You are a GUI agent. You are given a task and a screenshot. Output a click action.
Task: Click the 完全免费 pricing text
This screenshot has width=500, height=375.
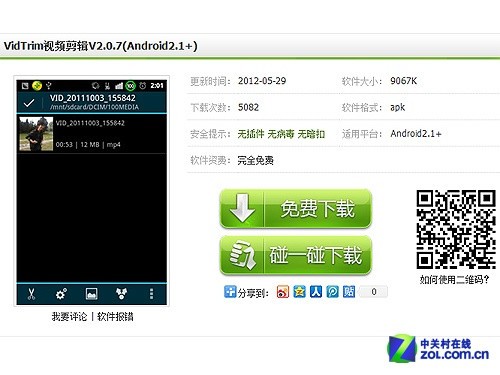[256, 161]
